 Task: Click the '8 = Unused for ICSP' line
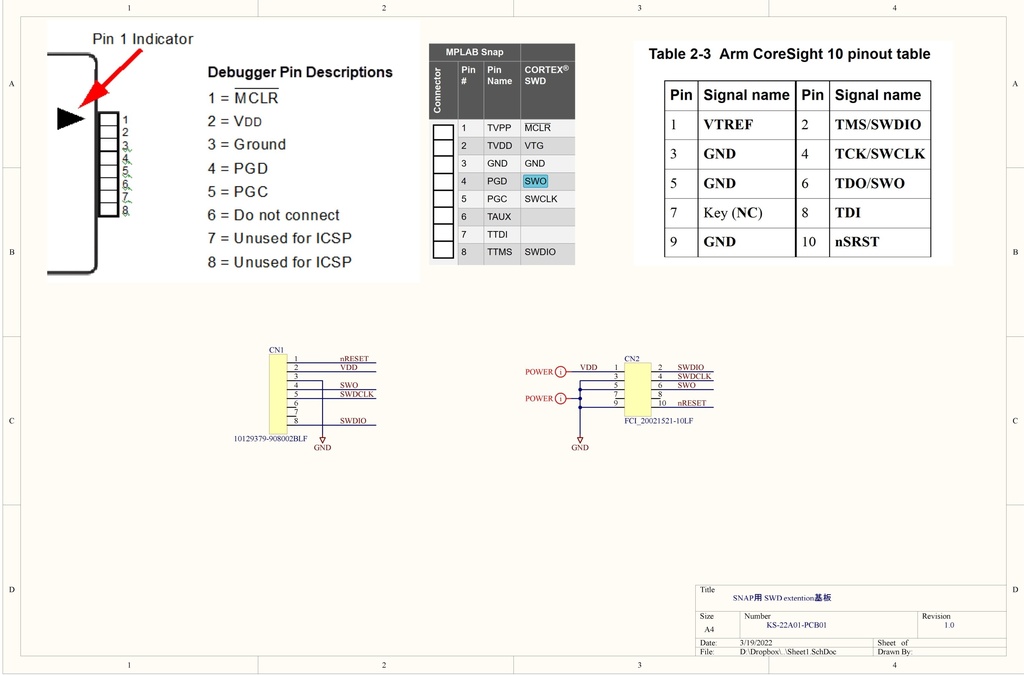[x=280, y=262]
